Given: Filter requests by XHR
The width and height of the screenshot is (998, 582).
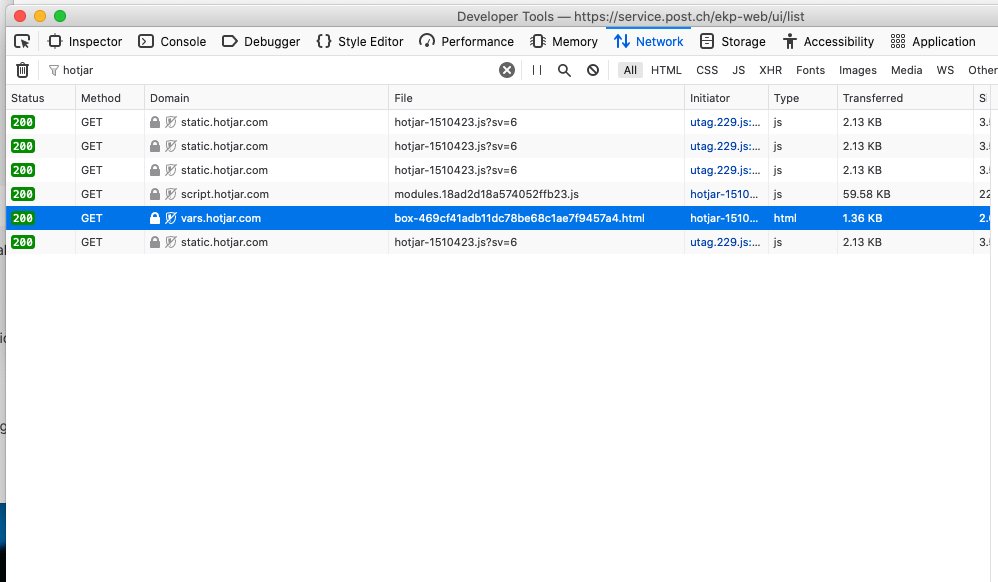Looking at the screenshot, I should [x=770, y=70].
